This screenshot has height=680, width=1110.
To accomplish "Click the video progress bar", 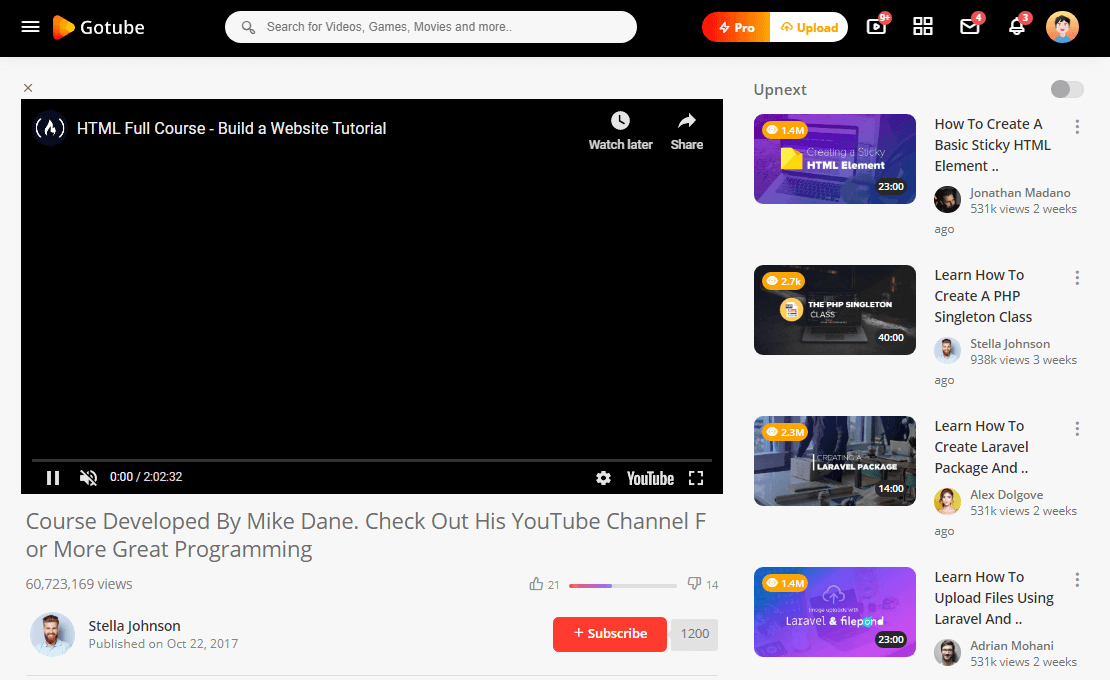I will (372, 460).
